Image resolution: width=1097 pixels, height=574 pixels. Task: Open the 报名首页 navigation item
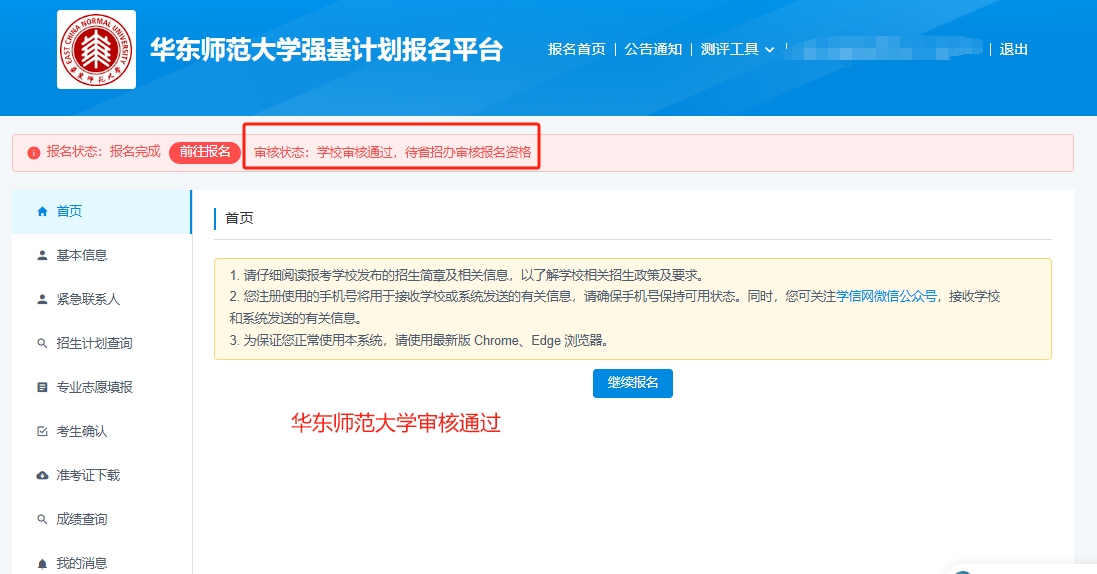click(576, 49)
